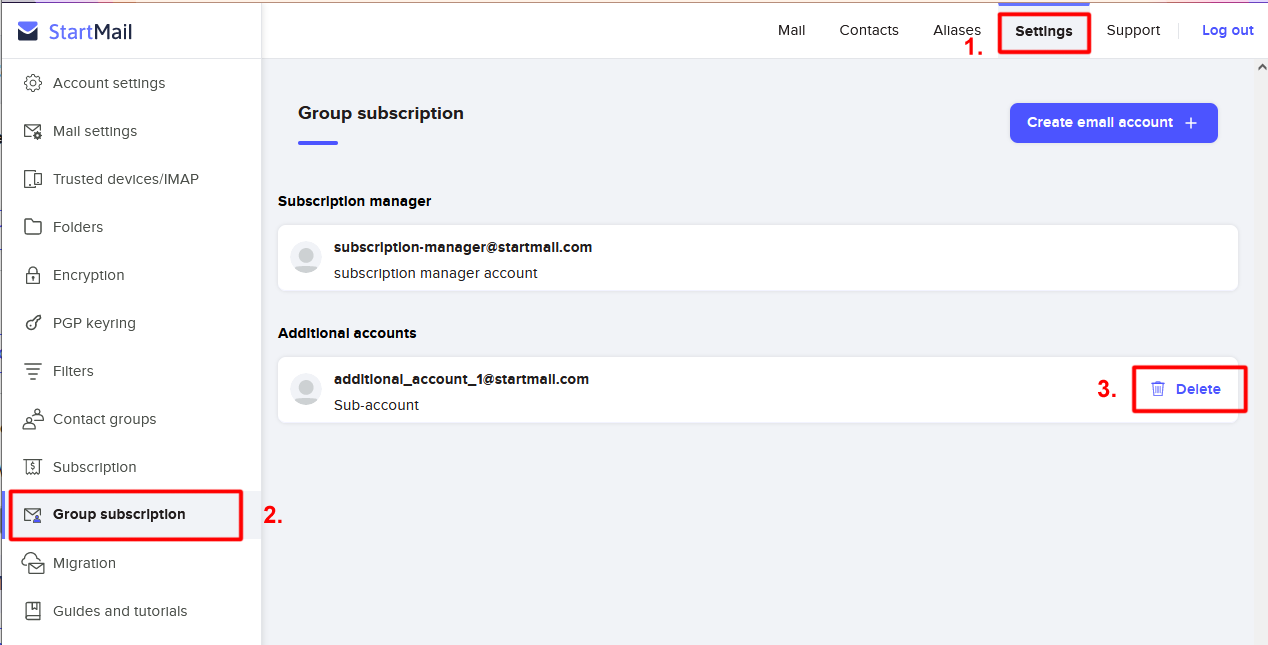
Task: Click the Guides and tutorials book icon
Action: [x=33, y=611]
